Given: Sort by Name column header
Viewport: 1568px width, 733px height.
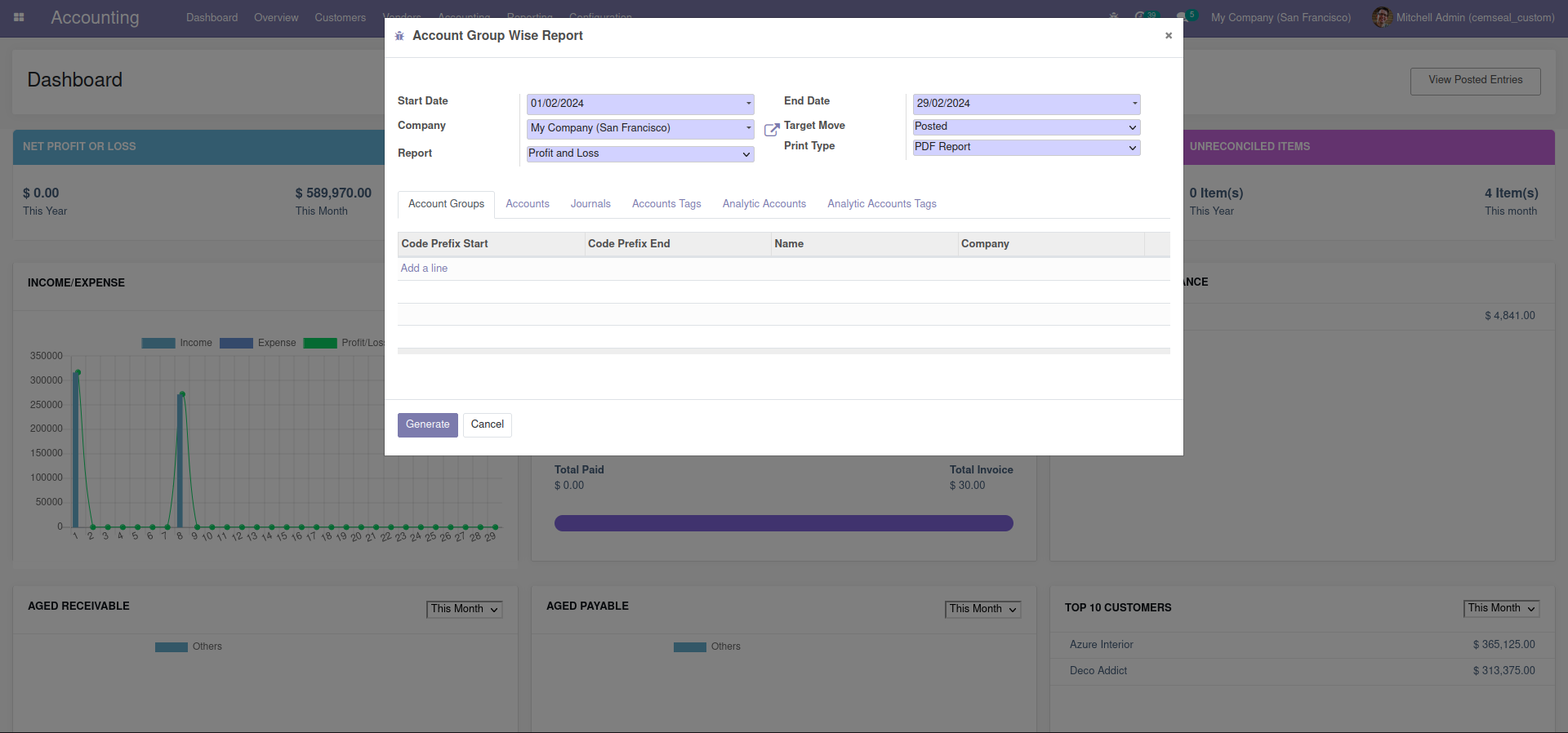Looking at the screenshot, I should click(864, 244).
